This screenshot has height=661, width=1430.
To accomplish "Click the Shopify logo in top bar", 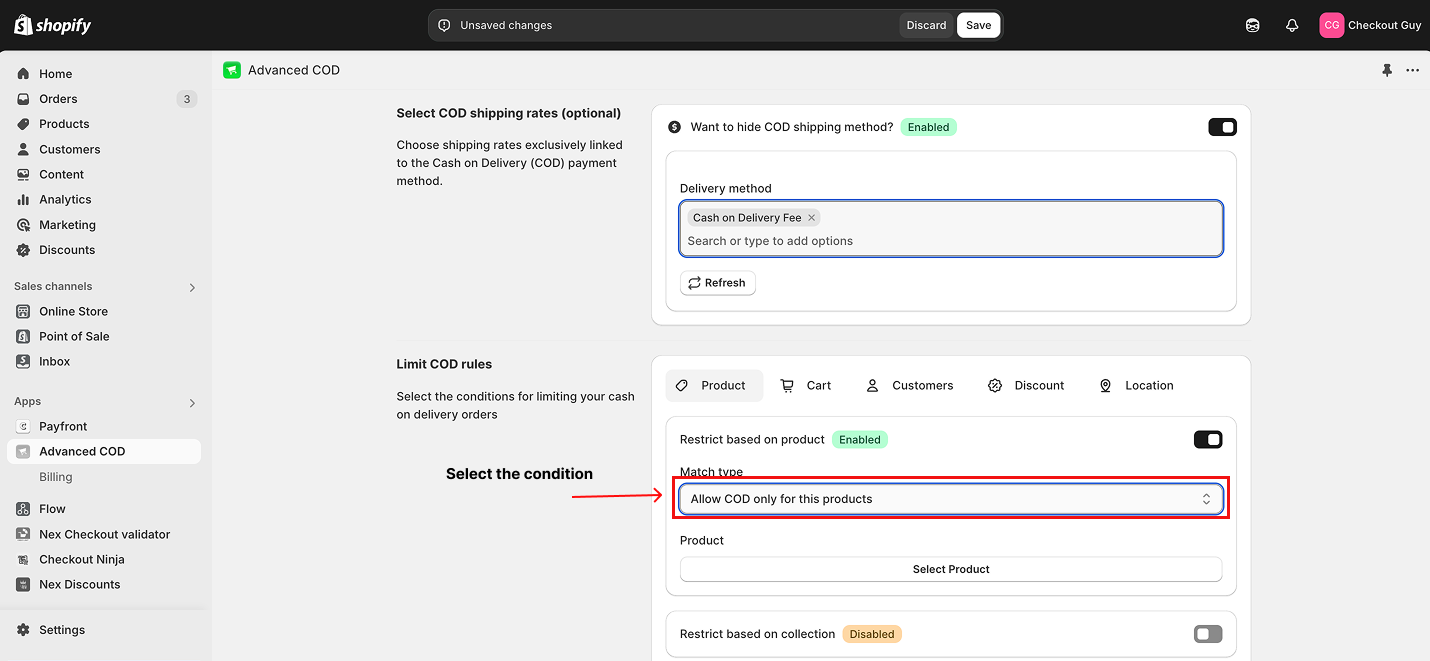I will [52, 25].
